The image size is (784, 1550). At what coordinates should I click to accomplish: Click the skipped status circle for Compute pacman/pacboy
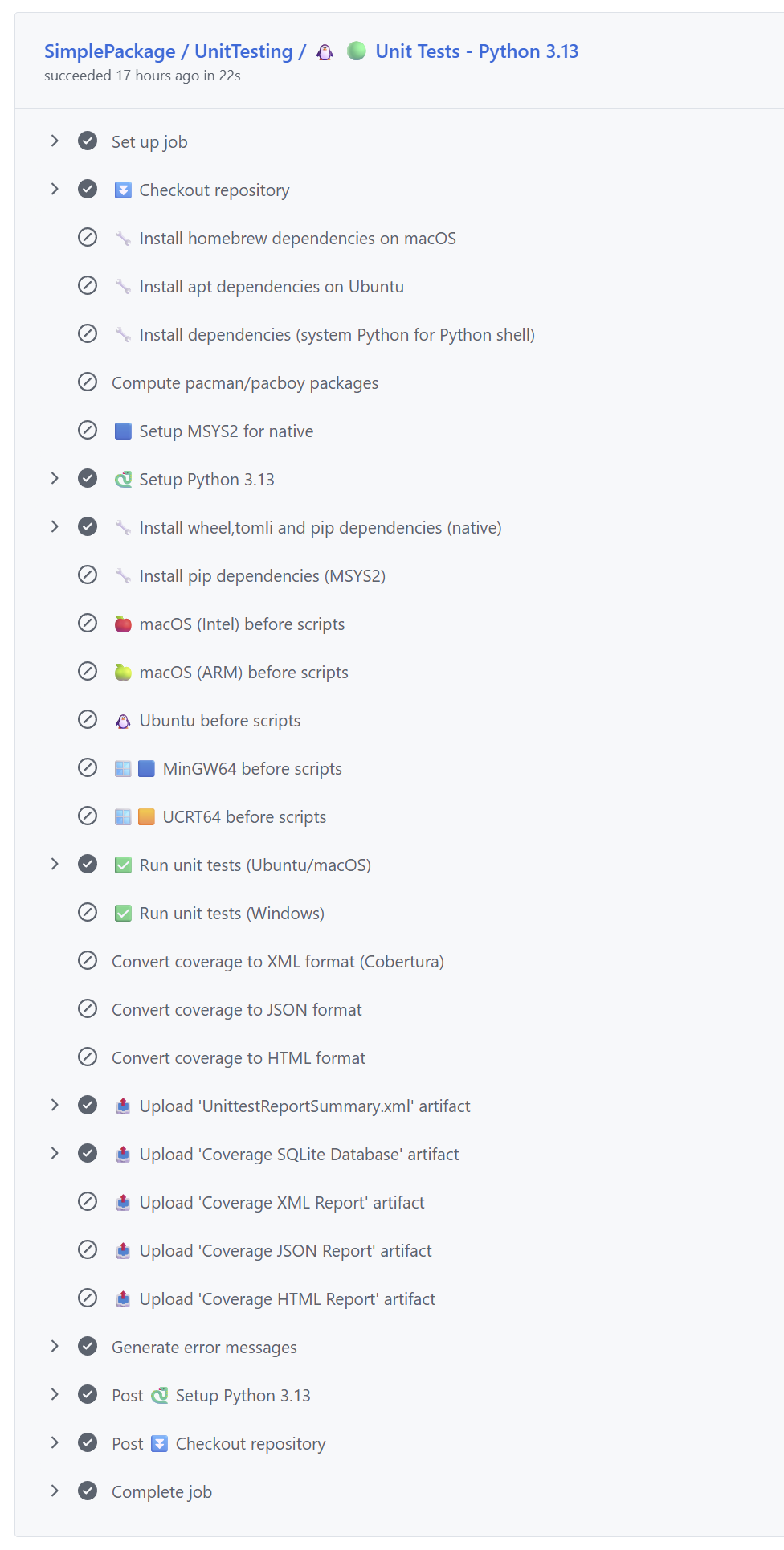tap(88, 382)
